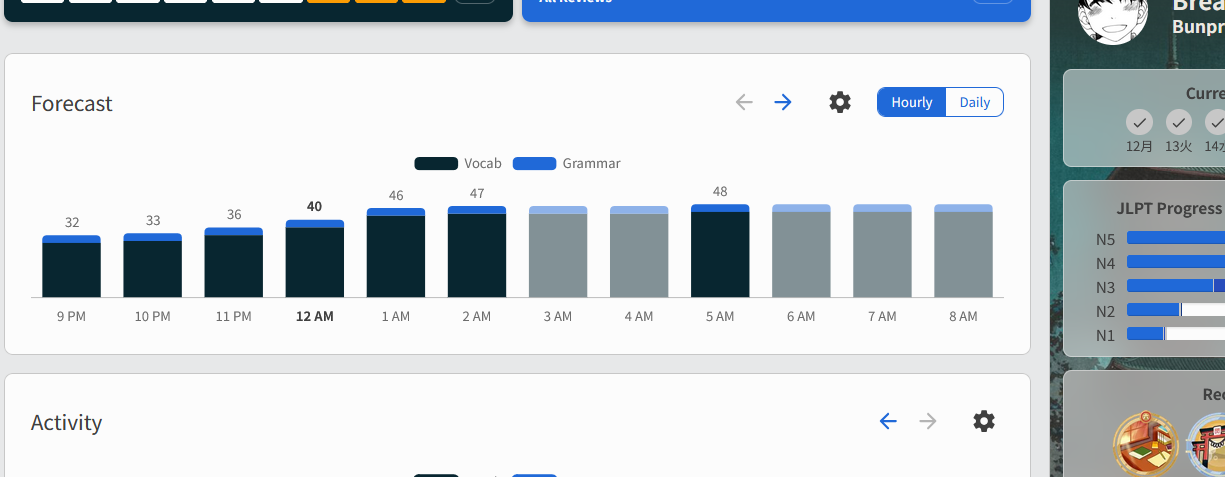This screenshot has height=477, width=1225.
Task: Switch forecast to Daily view
Action: (974, 102)
